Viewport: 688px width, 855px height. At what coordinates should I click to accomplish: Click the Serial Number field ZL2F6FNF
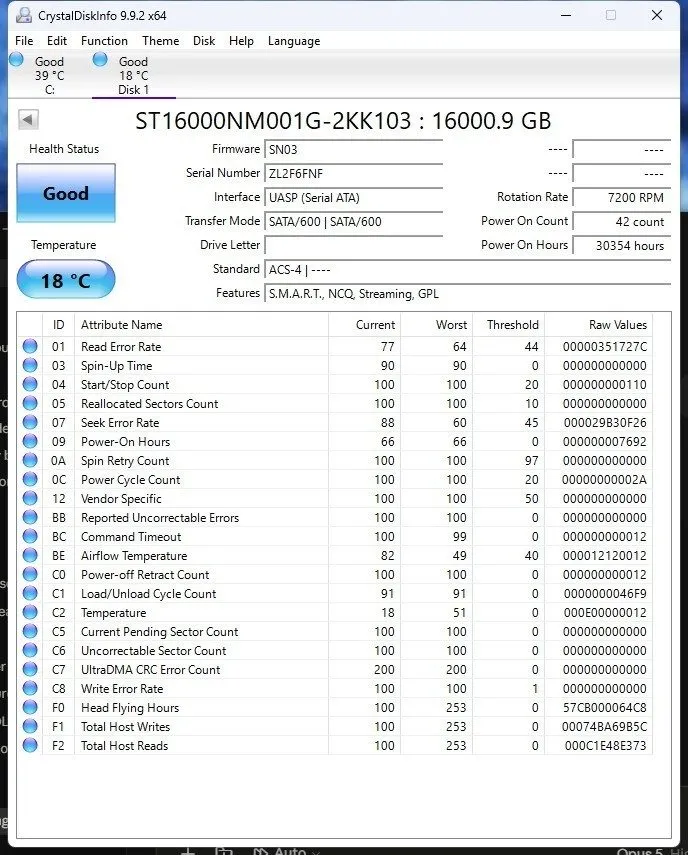click(353, 173)
